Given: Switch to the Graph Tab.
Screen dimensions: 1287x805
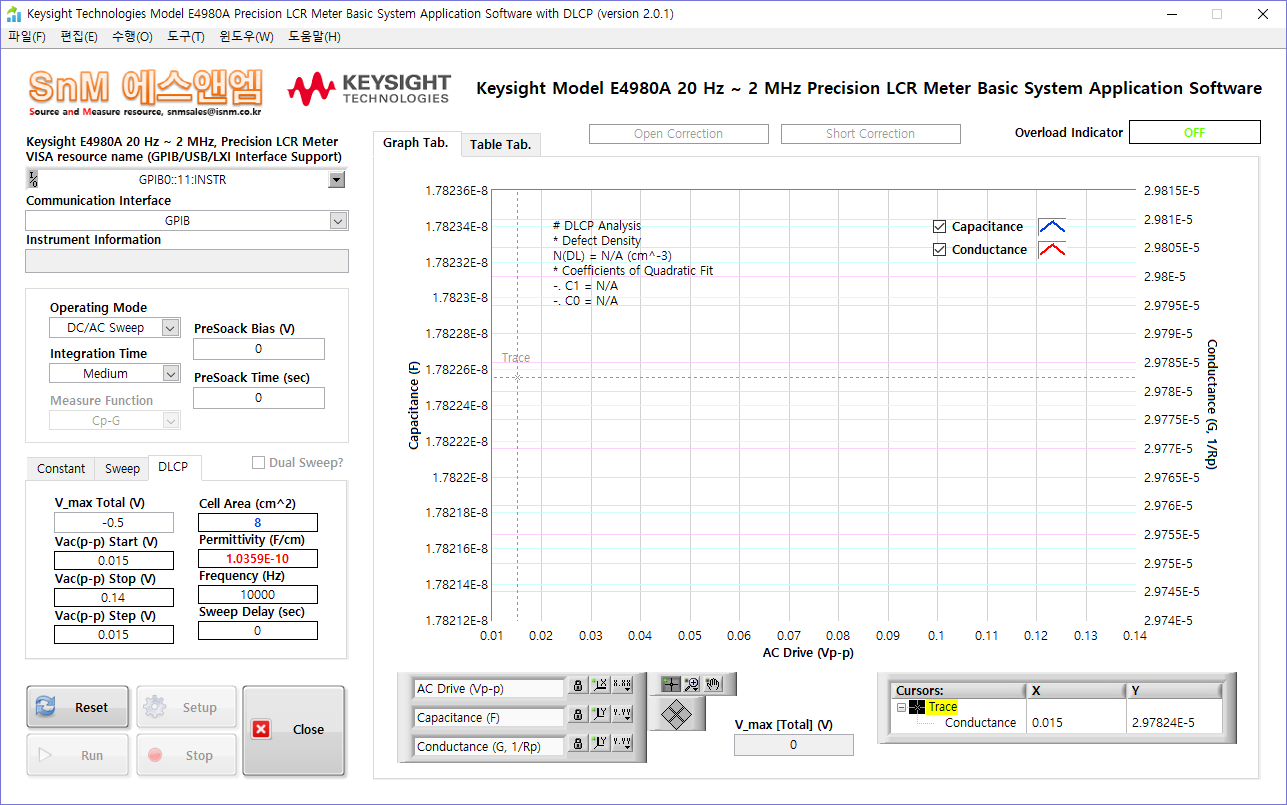Looking at the screenshot, I should point(416,143).
